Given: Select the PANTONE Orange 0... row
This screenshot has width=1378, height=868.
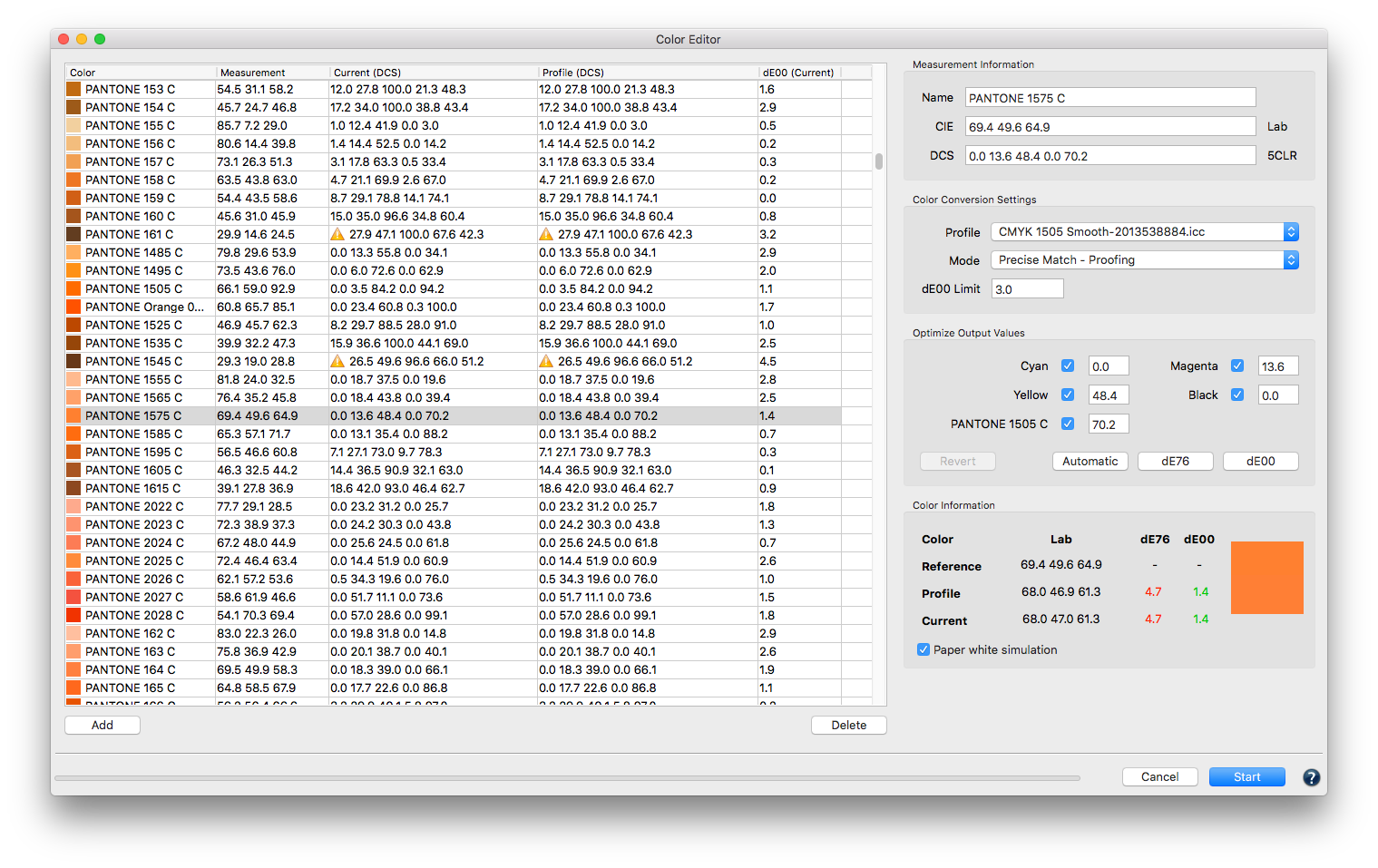Looking at the screenshot, I should point(454,307).
